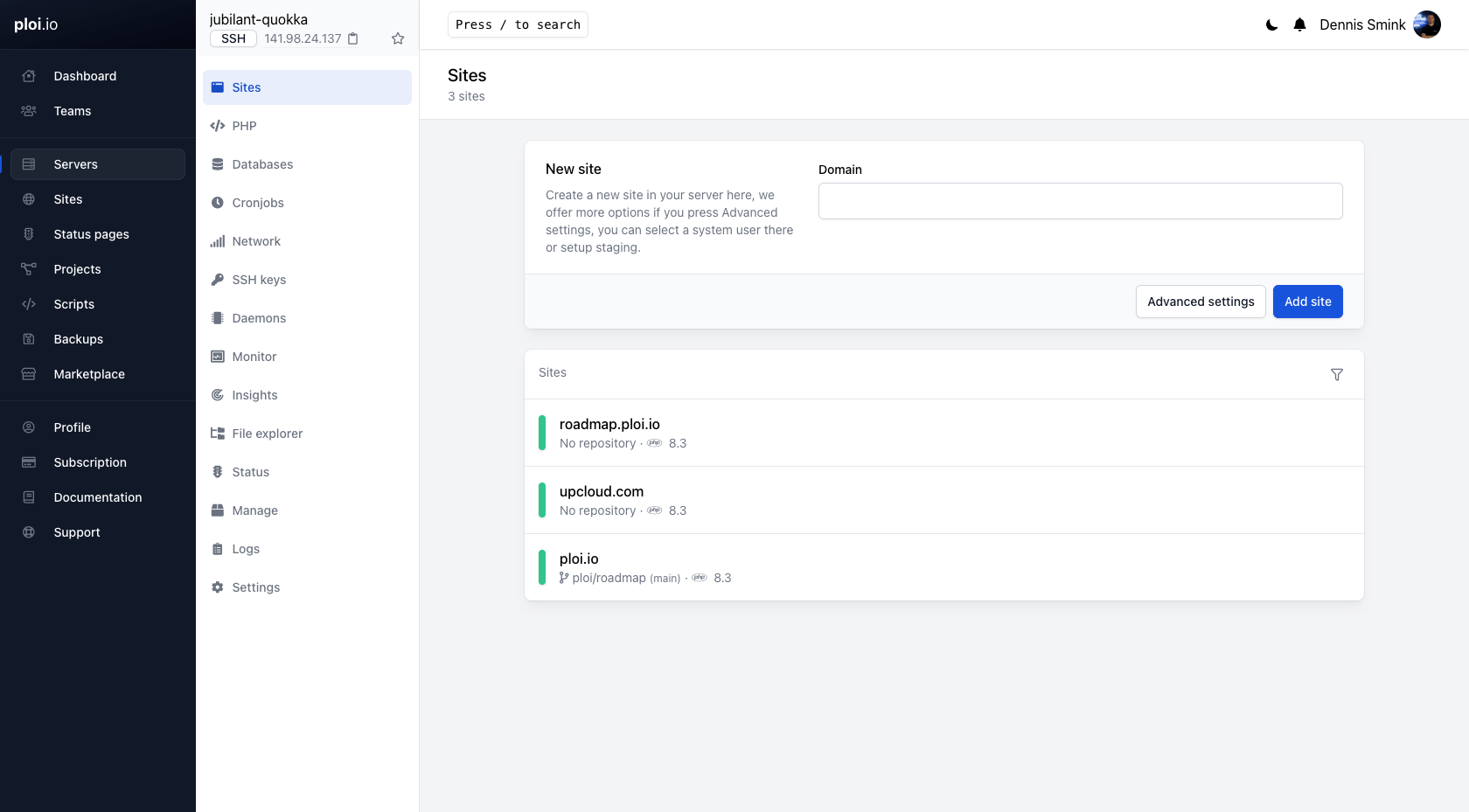
Task: Open Marketplace from the sidebar
Action: [88, 374]
